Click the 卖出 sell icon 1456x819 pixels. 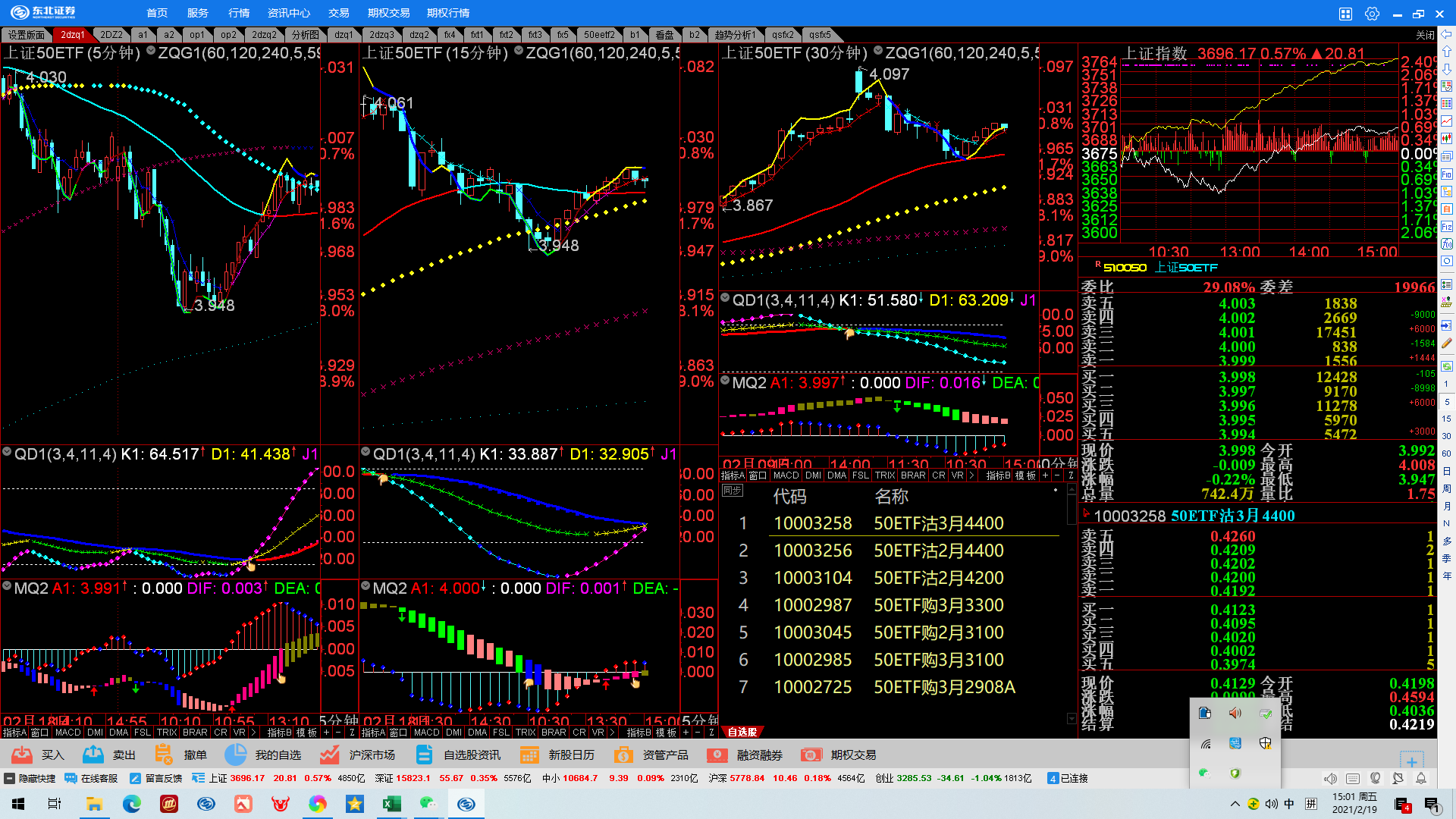pyautogui.click(x=93, y=755)
